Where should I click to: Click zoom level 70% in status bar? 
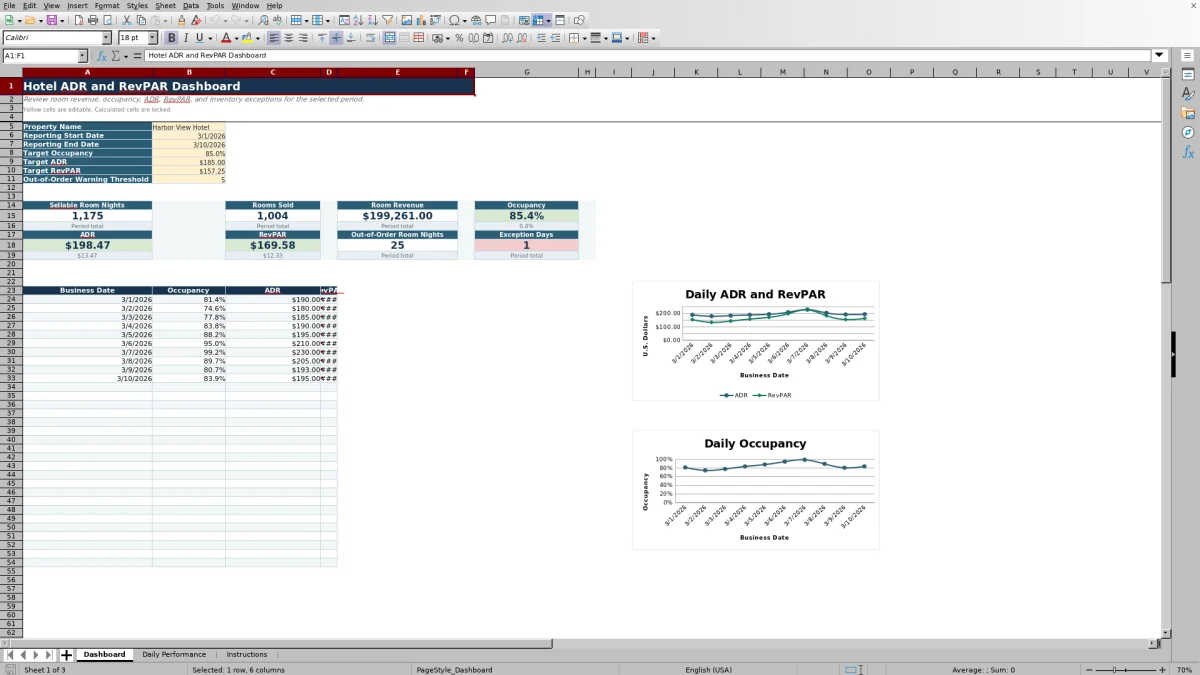[x=1183, y=669]
